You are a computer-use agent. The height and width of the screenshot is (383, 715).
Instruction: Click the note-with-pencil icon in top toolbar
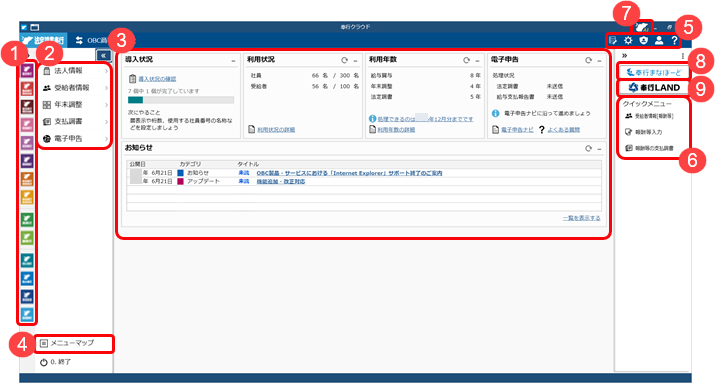click(613, 41)
